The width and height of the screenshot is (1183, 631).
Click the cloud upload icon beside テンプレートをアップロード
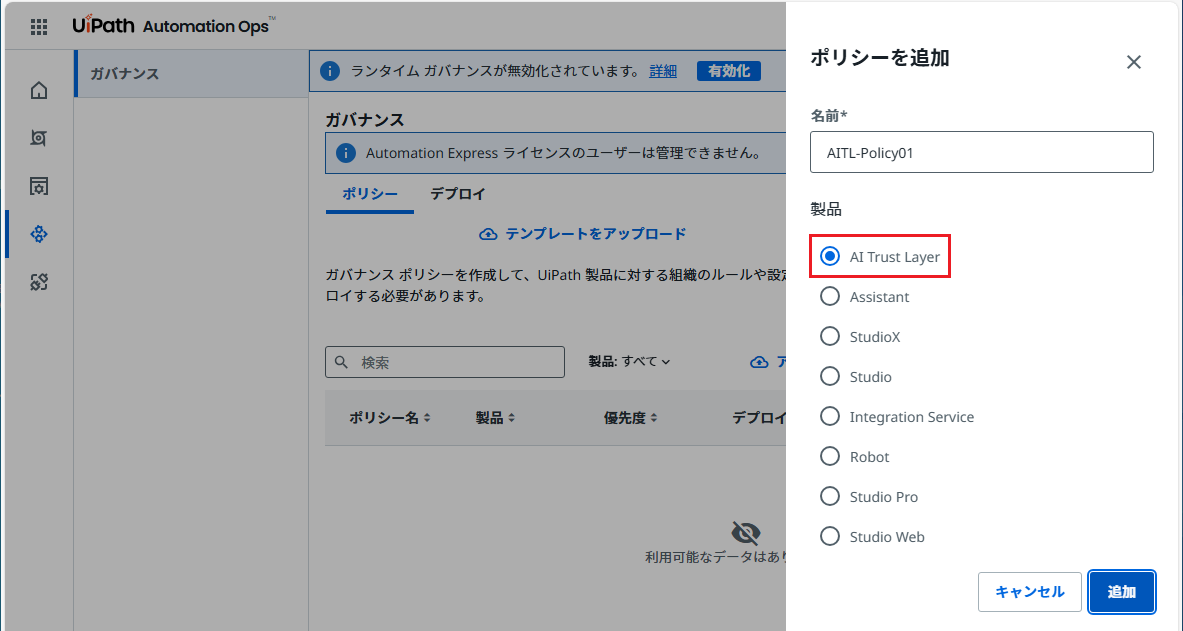[x=488, y=234]
